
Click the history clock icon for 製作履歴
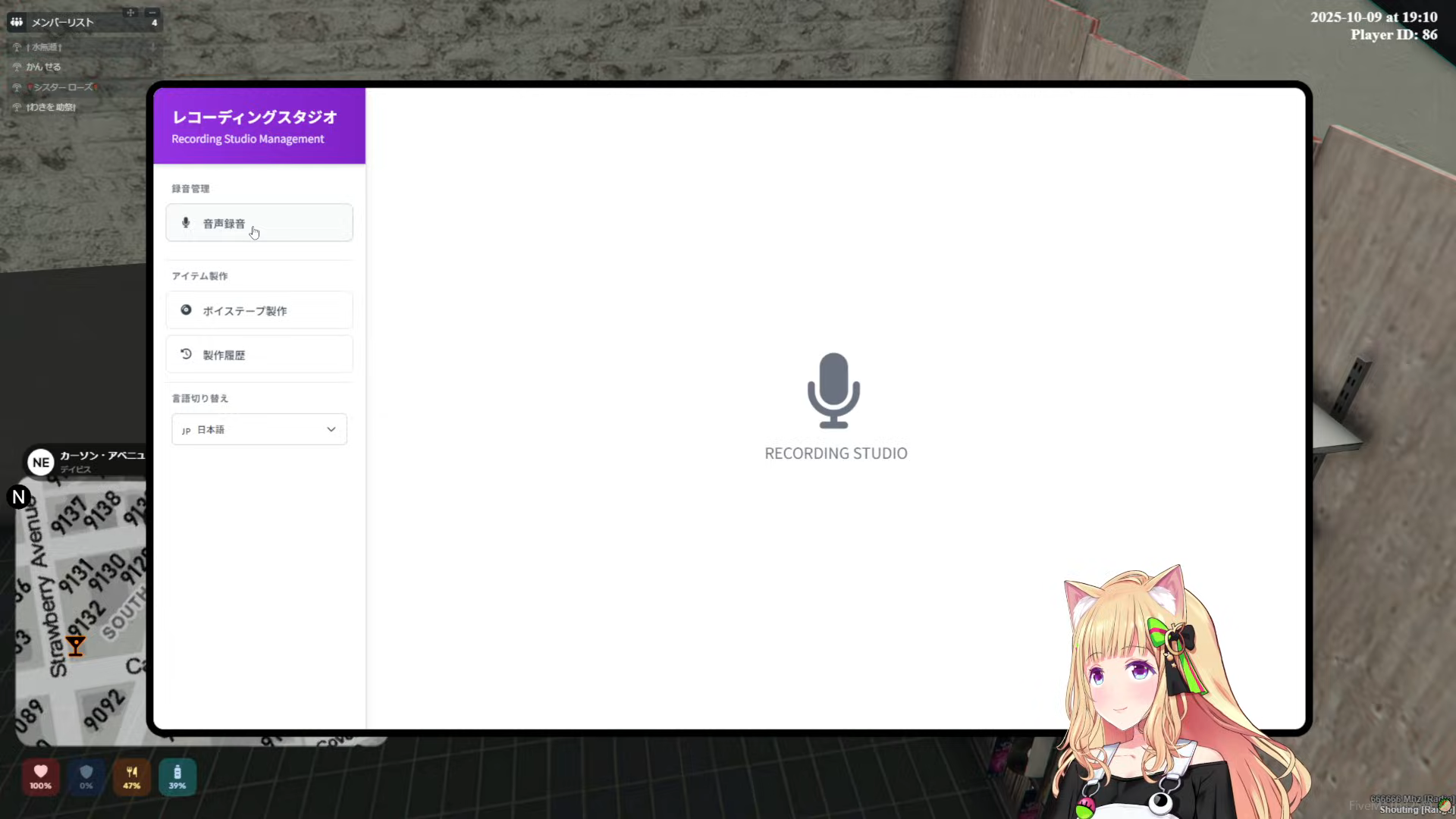(x=186, y=354)
